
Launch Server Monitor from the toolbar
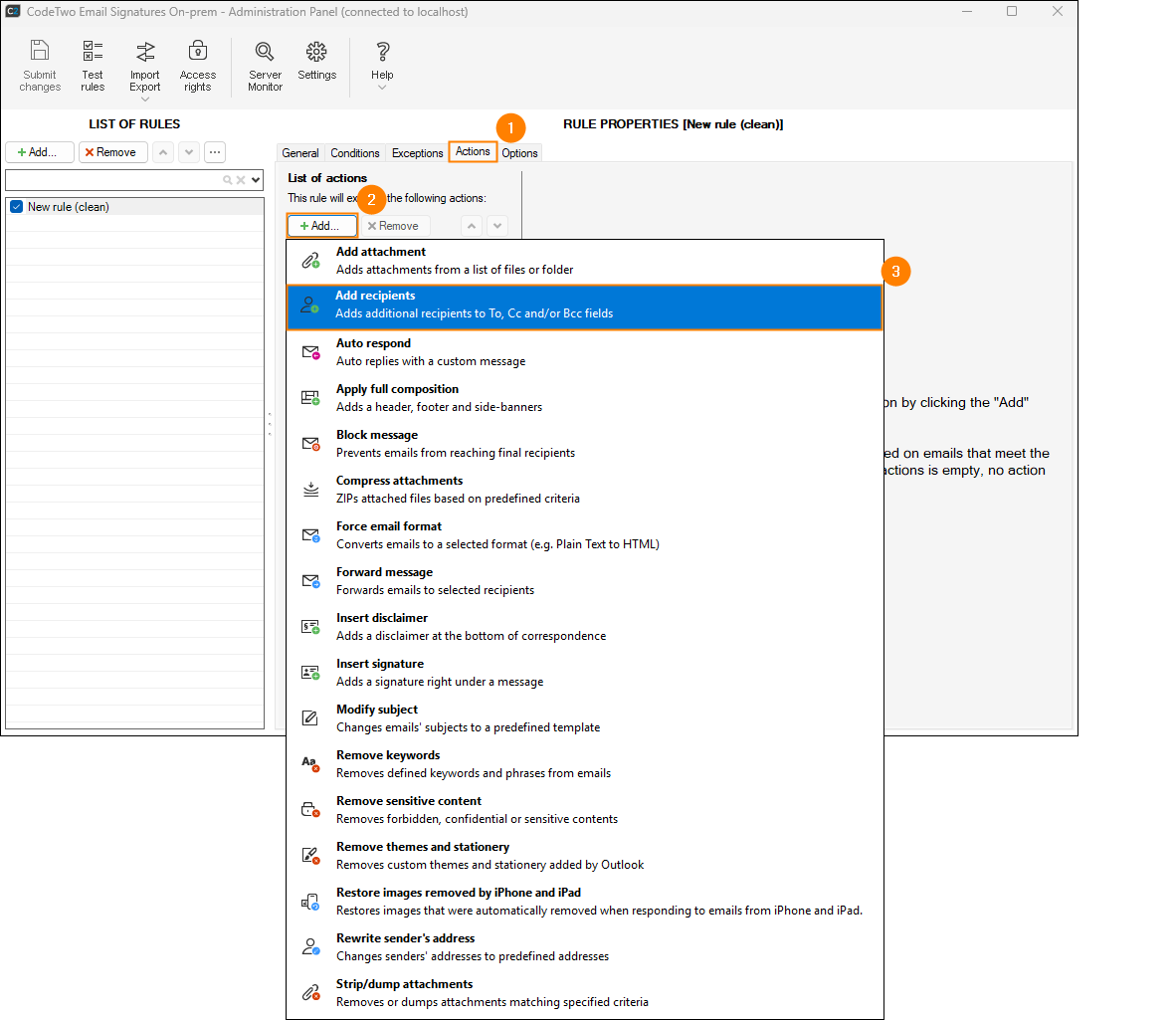tap(265, 52)
